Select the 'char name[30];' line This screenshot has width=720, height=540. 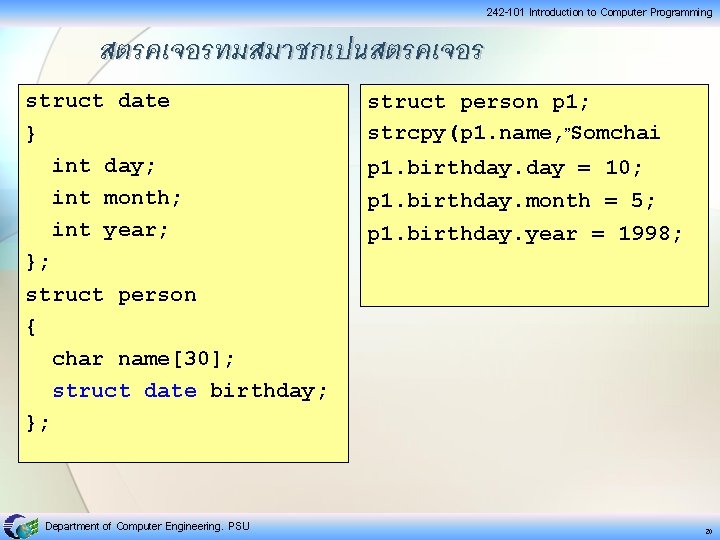point(143,359)
